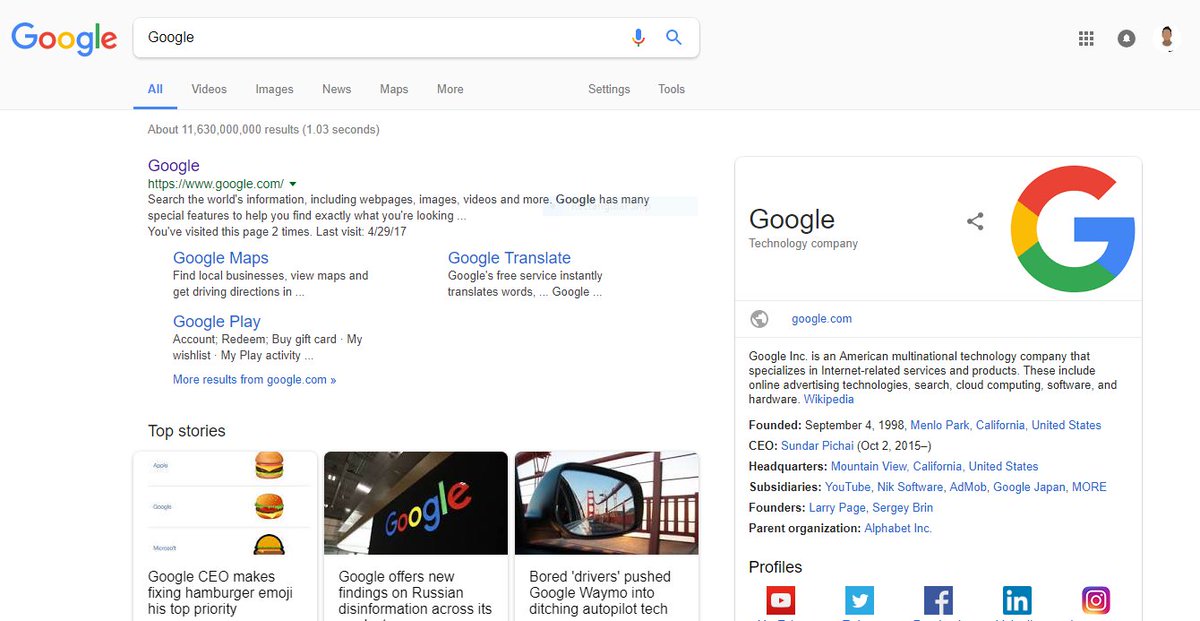Open story about fixing hamburger emoji
Viewport: 1200px width, 621px height.
point(220,593)
